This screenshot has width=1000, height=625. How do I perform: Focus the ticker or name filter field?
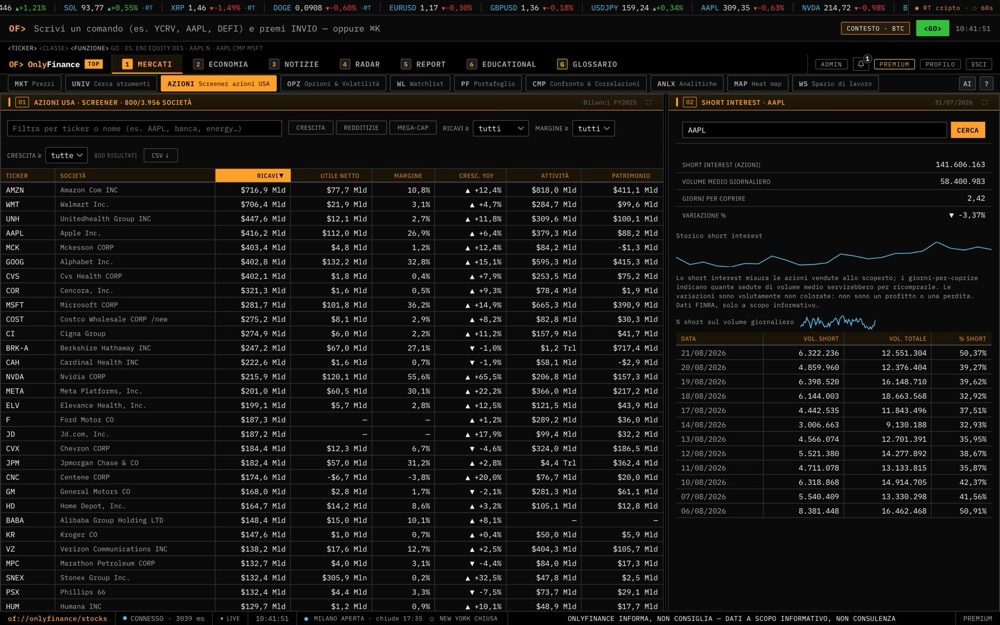coord(144,128)
